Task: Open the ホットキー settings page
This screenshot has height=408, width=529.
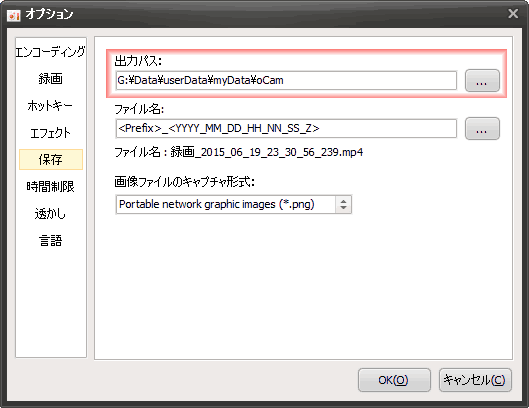Action: (51, 106)
